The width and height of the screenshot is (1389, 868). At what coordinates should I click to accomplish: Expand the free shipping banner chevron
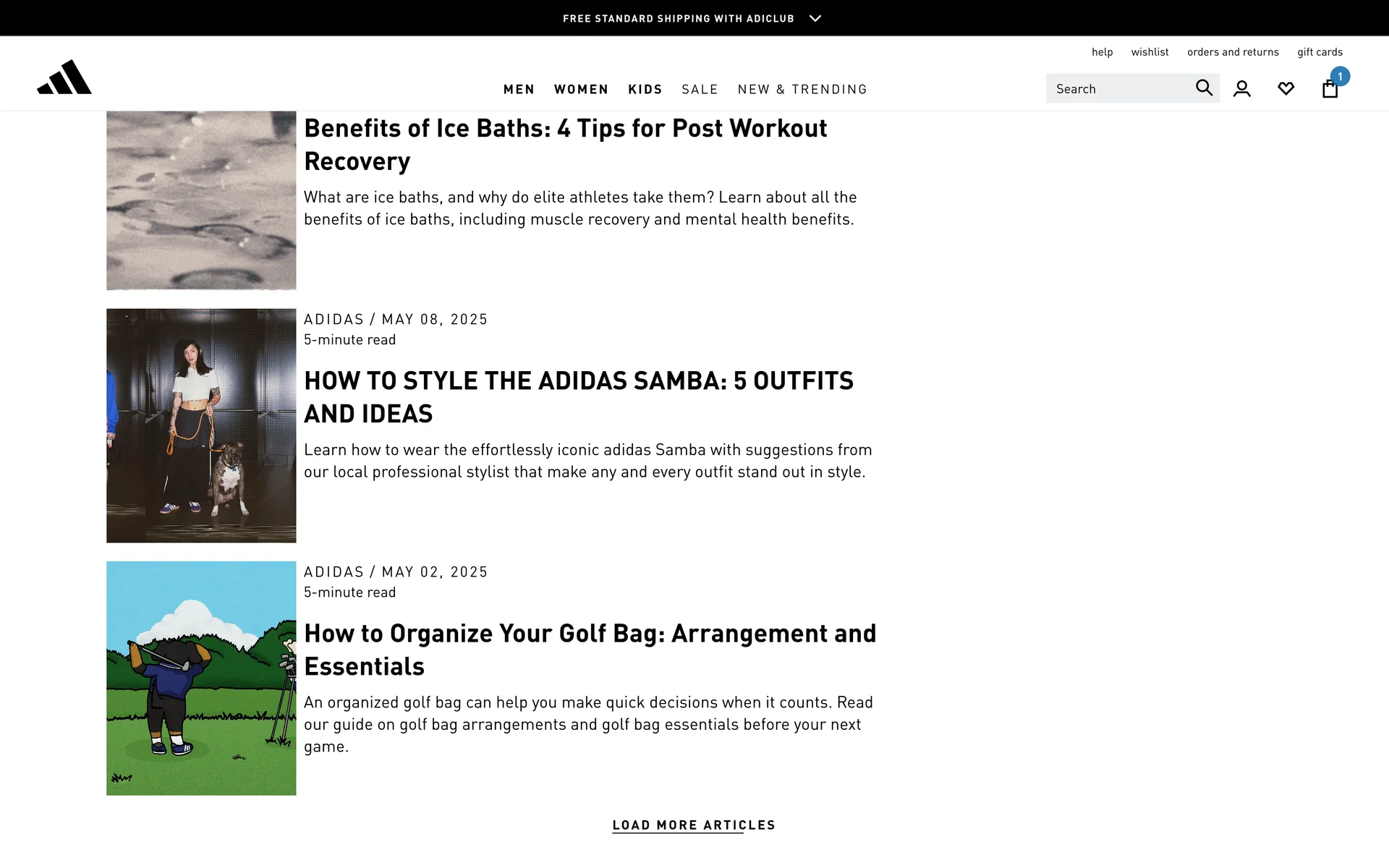point(815,18)
